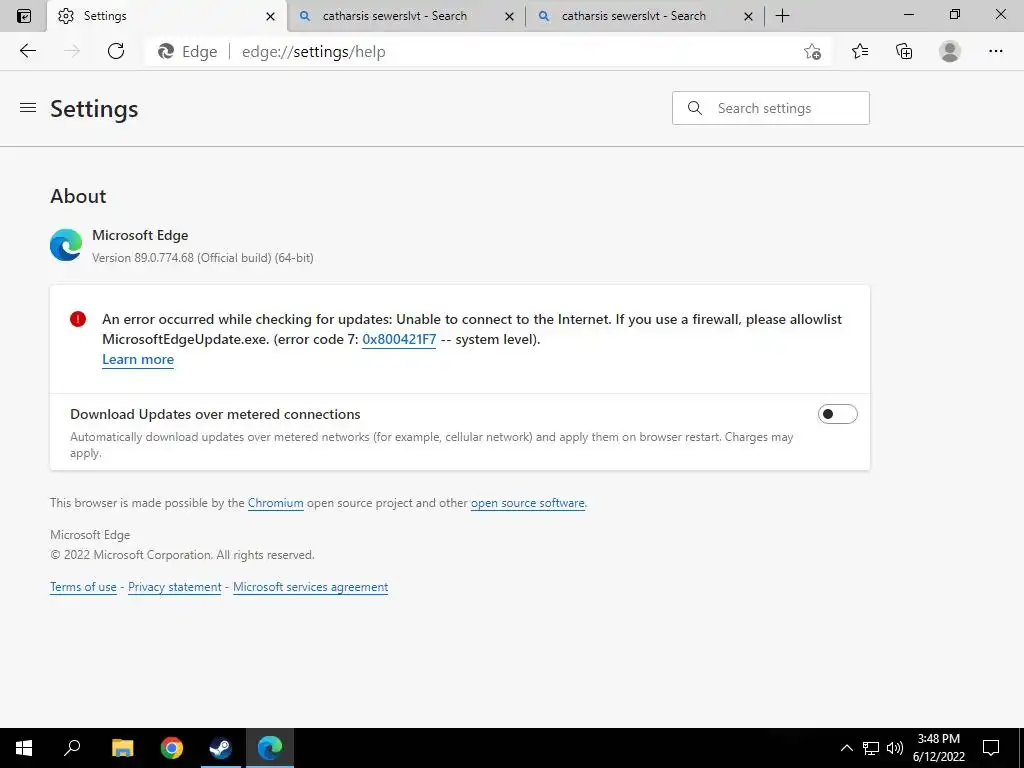Open the volume tray icon
1024x768 pixels.
(895, 748)
